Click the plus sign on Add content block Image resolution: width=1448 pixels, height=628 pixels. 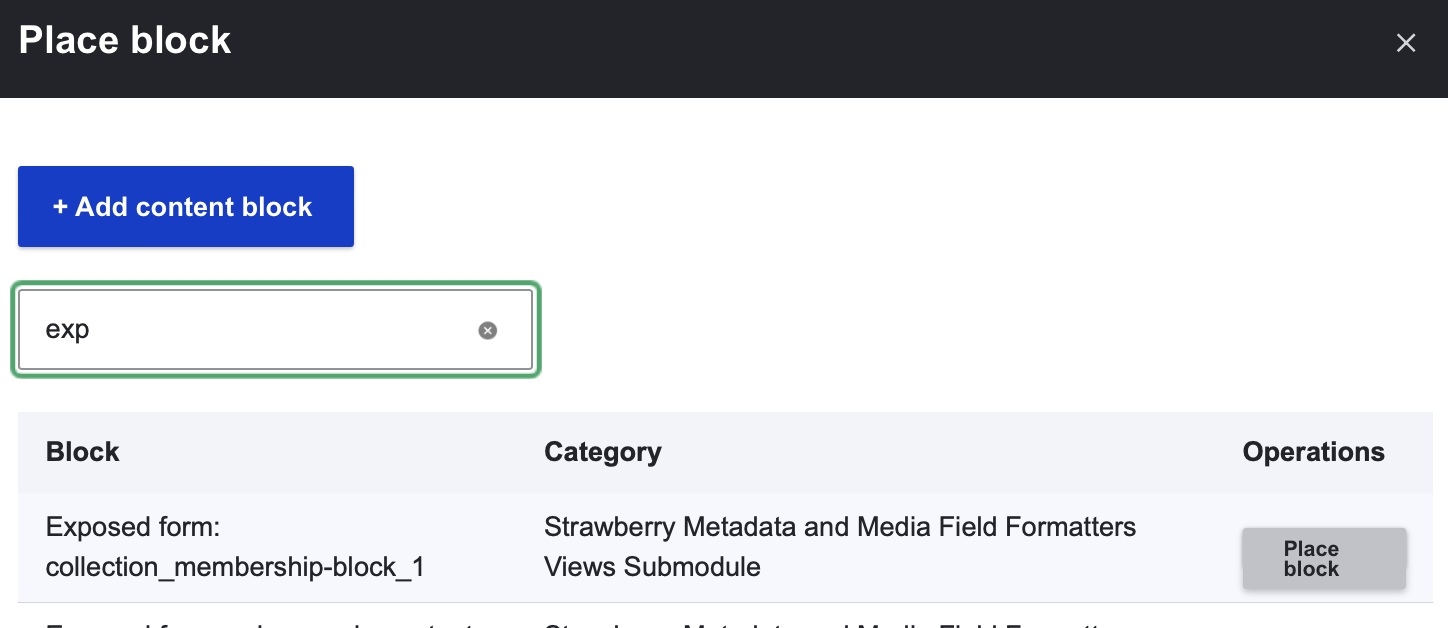[60, 207]
